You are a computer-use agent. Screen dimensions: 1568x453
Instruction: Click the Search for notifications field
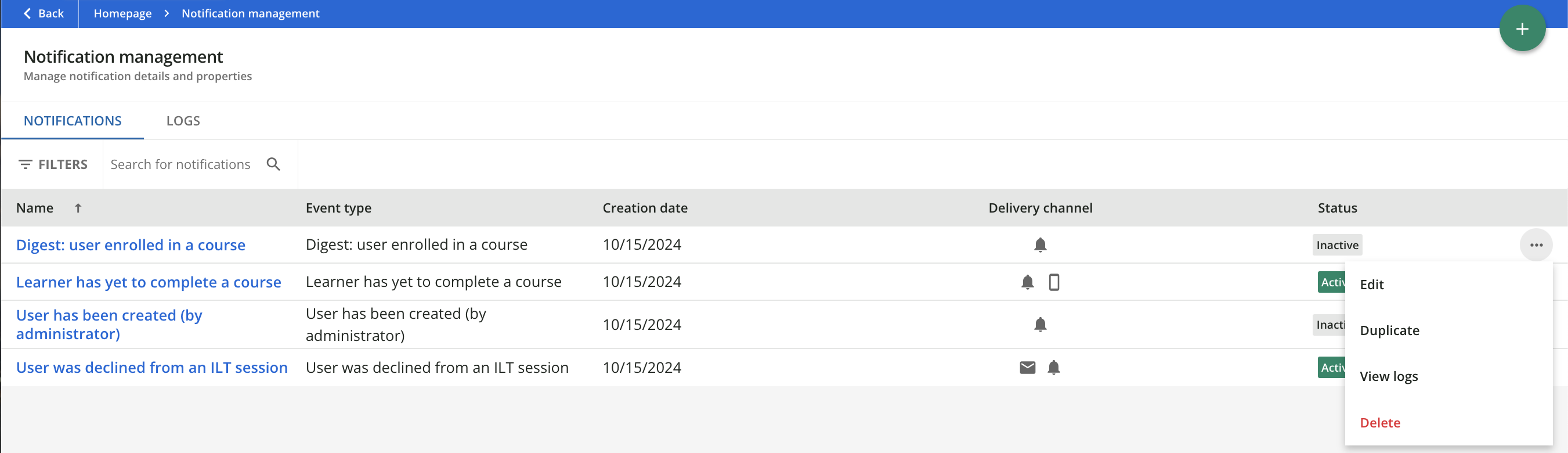point(180,164)
